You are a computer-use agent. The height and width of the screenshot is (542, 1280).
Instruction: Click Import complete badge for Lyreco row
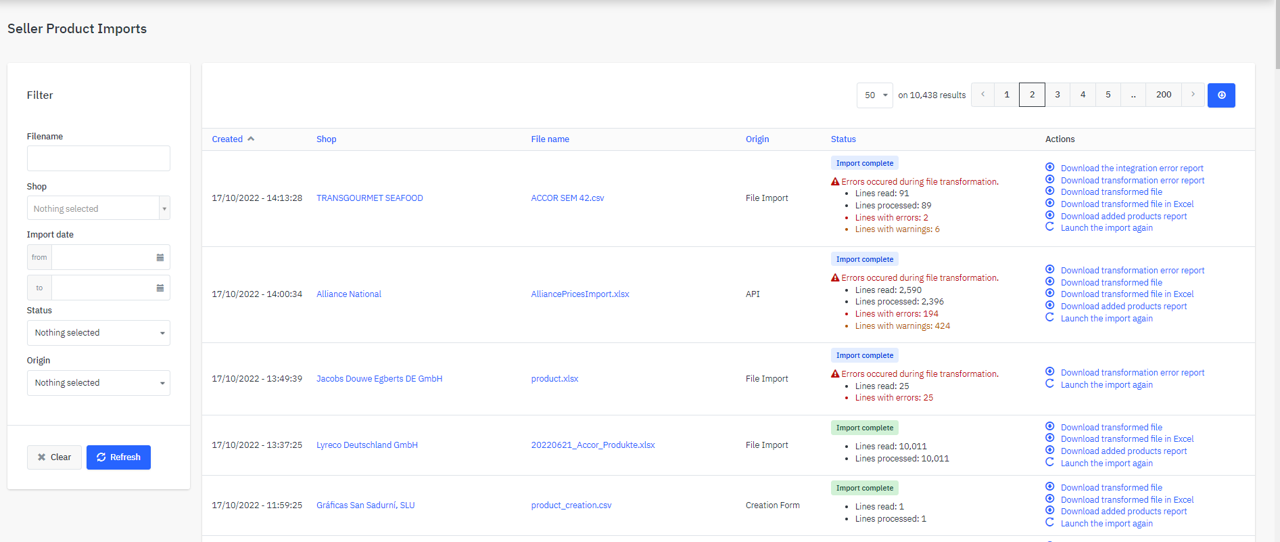click(864, 428)
